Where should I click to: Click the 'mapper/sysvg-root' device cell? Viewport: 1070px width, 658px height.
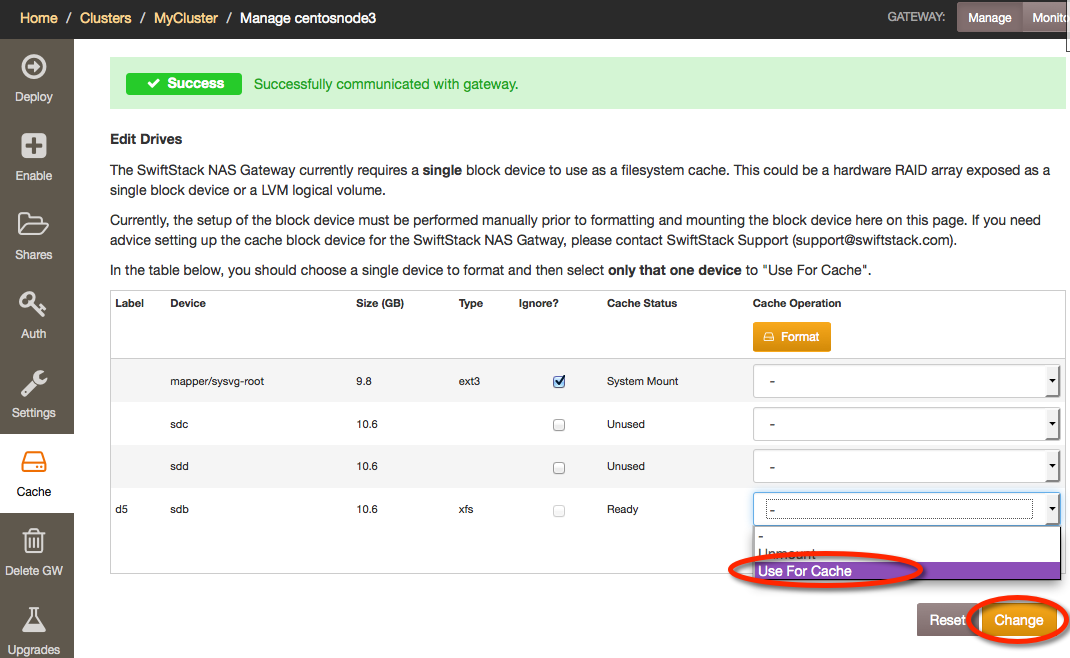[217, 381]
